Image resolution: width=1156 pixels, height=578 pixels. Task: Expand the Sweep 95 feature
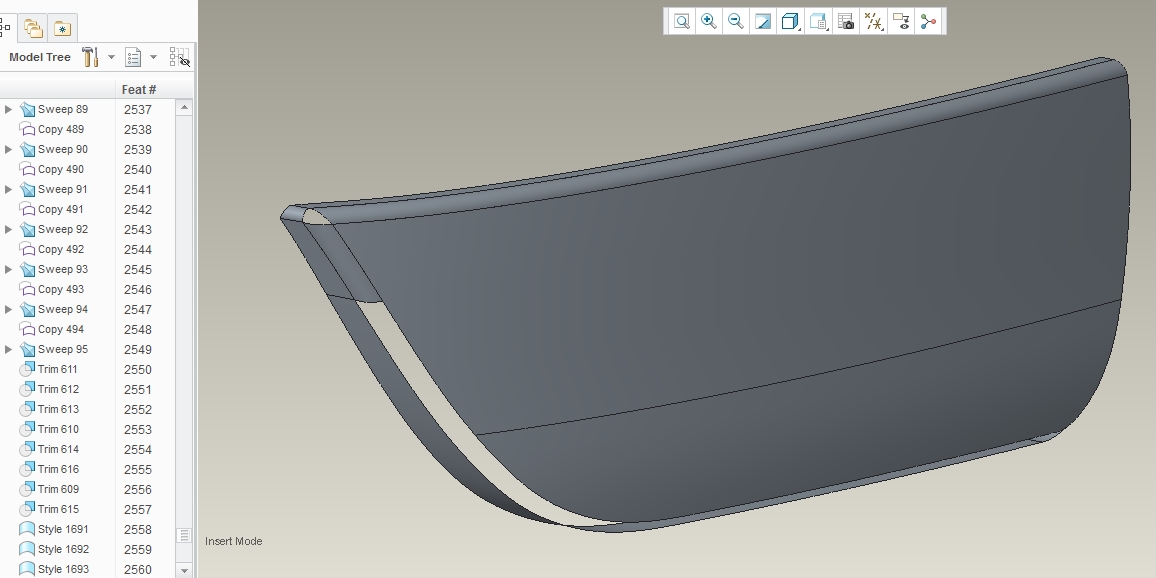tap(8, 349)
